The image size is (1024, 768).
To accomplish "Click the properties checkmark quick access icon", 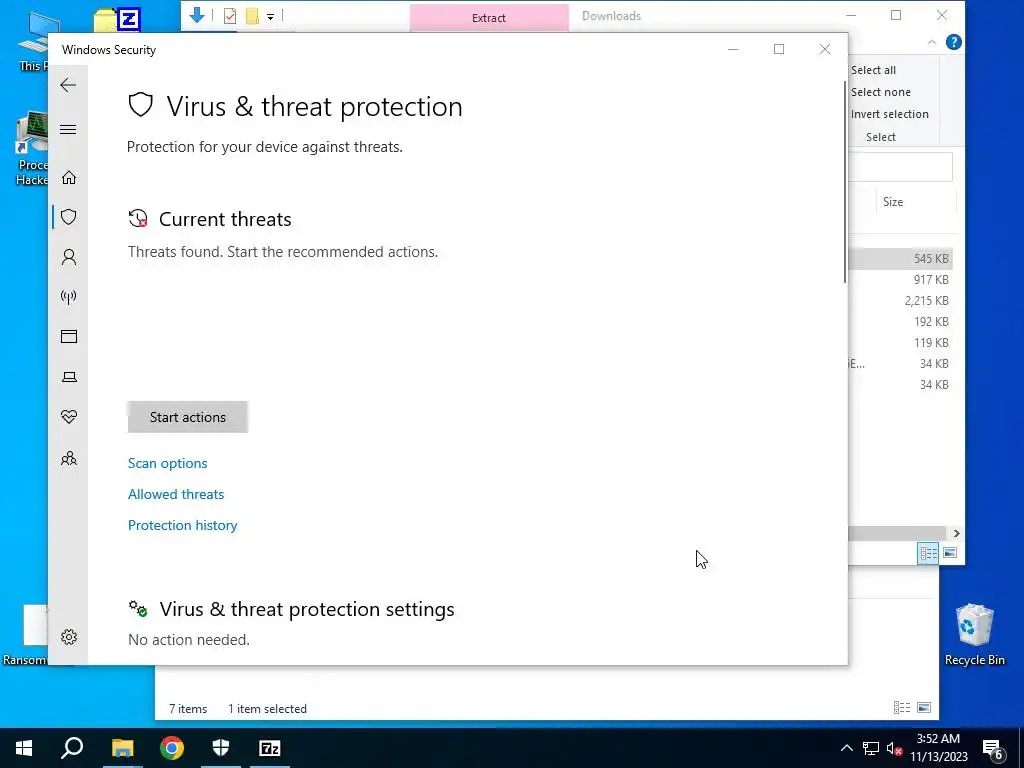I will [230, 16].
